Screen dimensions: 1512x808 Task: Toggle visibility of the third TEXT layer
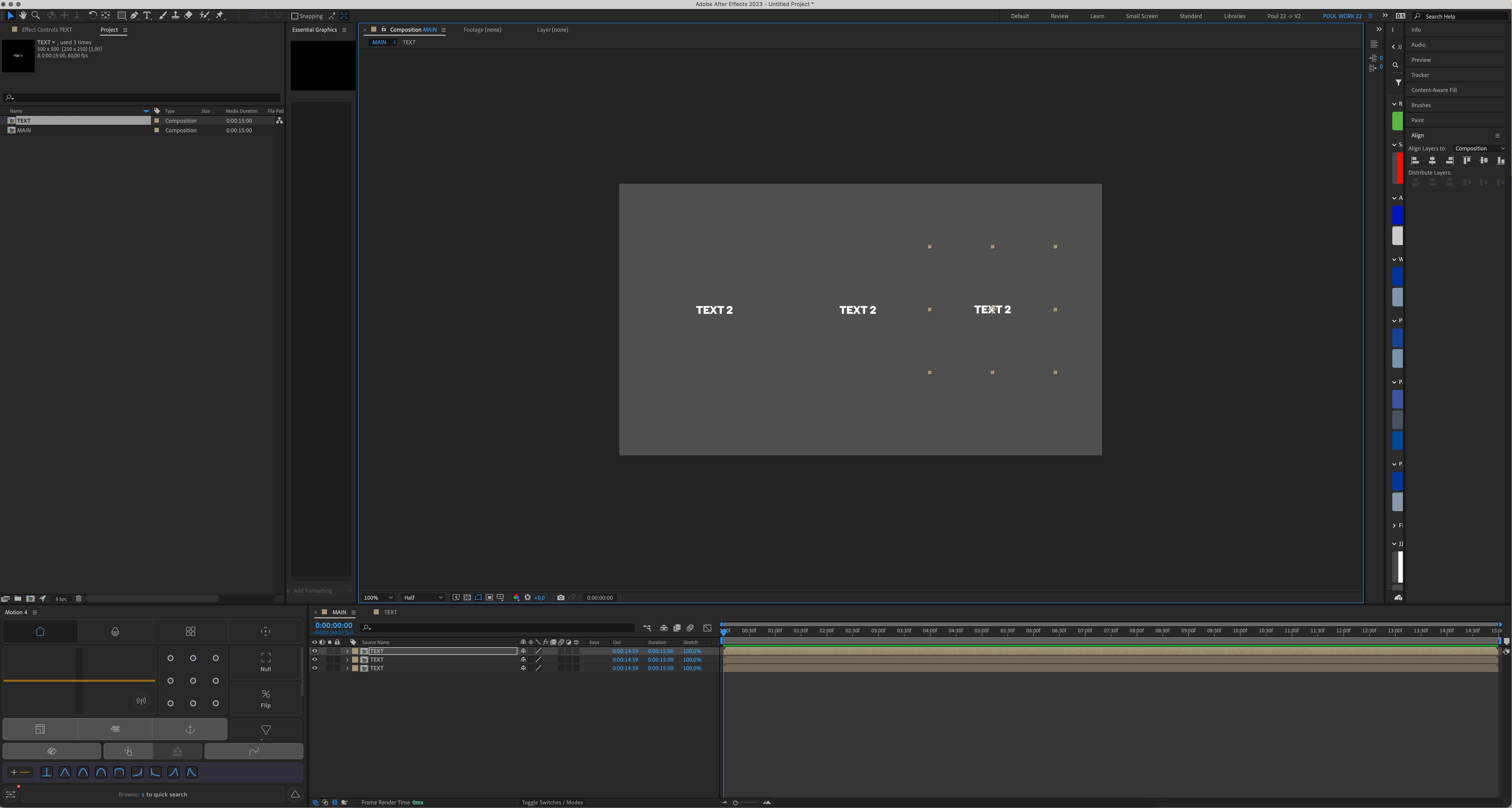tap(315, 668)
